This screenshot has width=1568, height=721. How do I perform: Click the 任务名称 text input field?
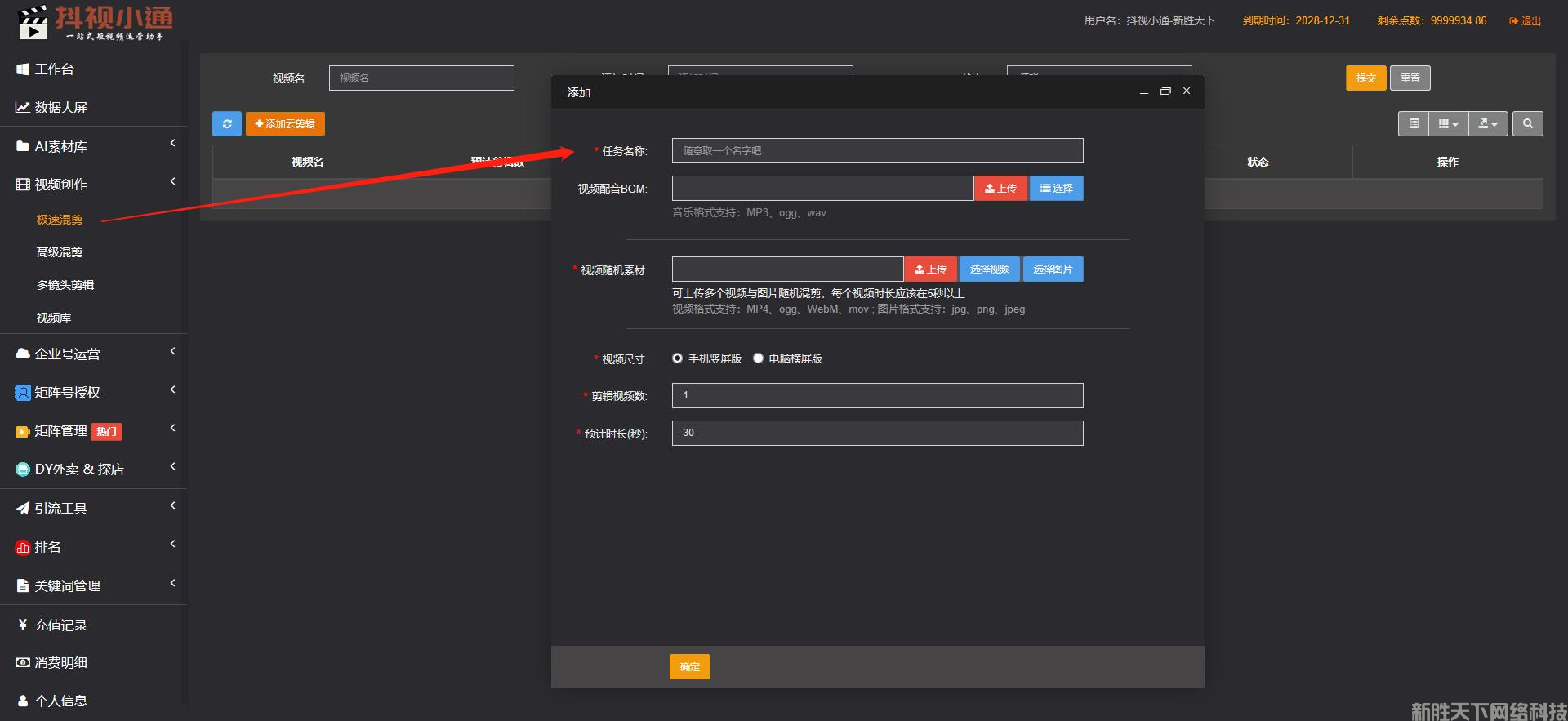click(877, 151)
